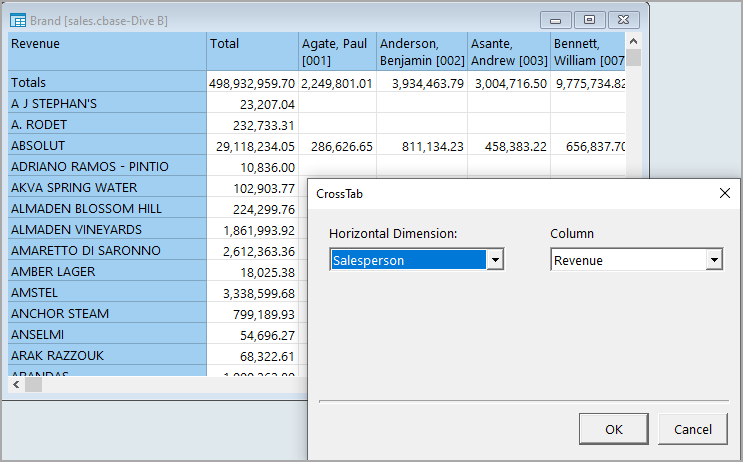Click the Anderson, Benjamin [002] header

pos(422,51)
